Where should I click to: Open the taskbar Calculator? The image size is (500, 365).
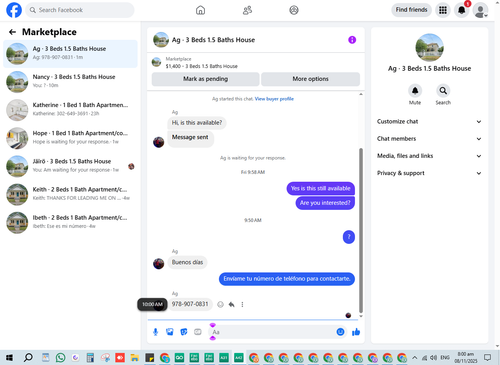coord(90,358)
